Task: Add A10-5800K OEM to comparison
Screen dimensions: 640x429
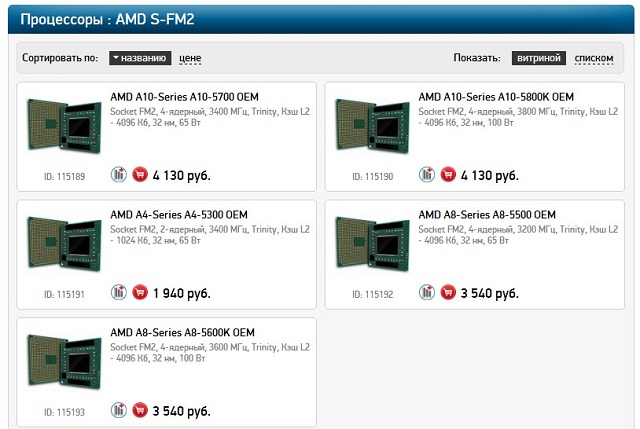Action: [x=427, y=175]
